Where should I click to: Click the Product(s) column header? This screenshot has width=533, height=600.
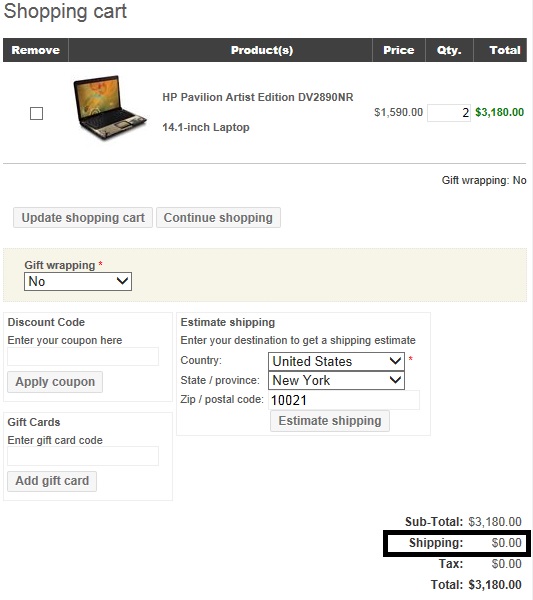262,50
